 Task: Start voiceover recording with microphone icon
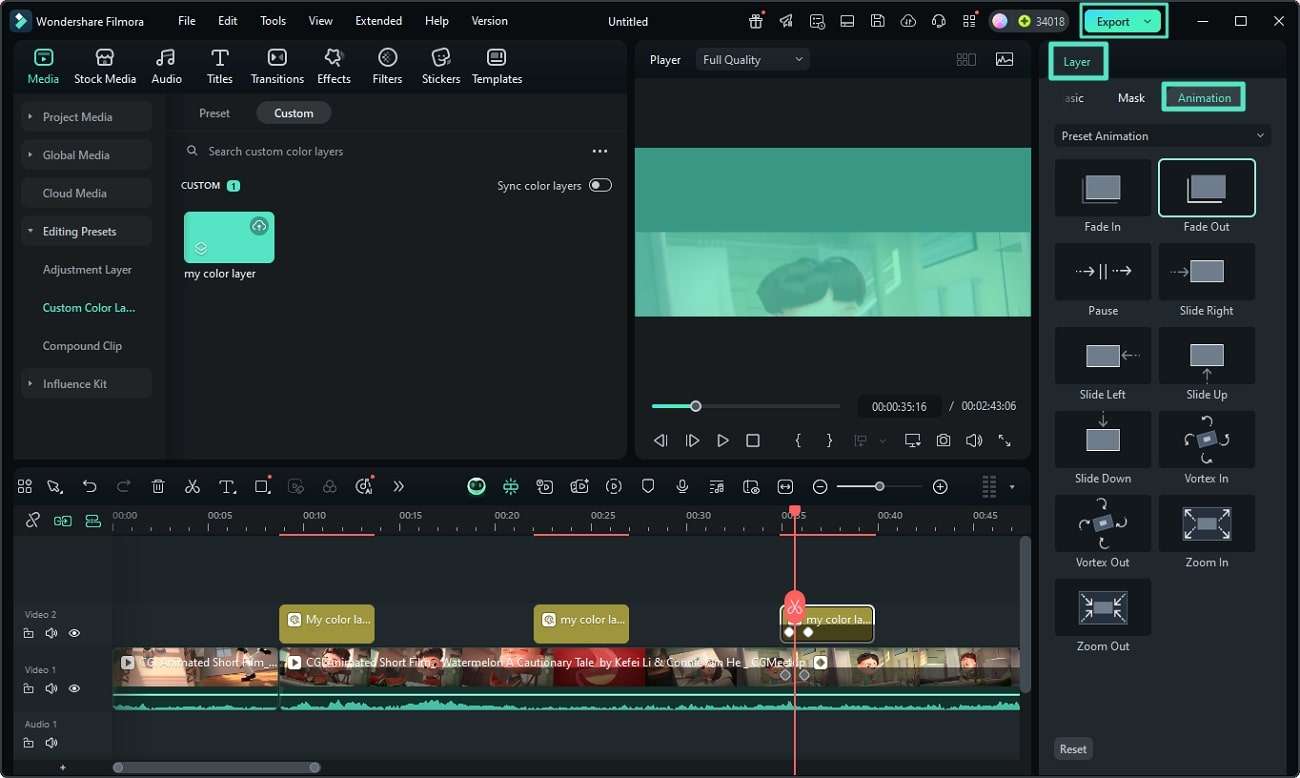point(682,487)
